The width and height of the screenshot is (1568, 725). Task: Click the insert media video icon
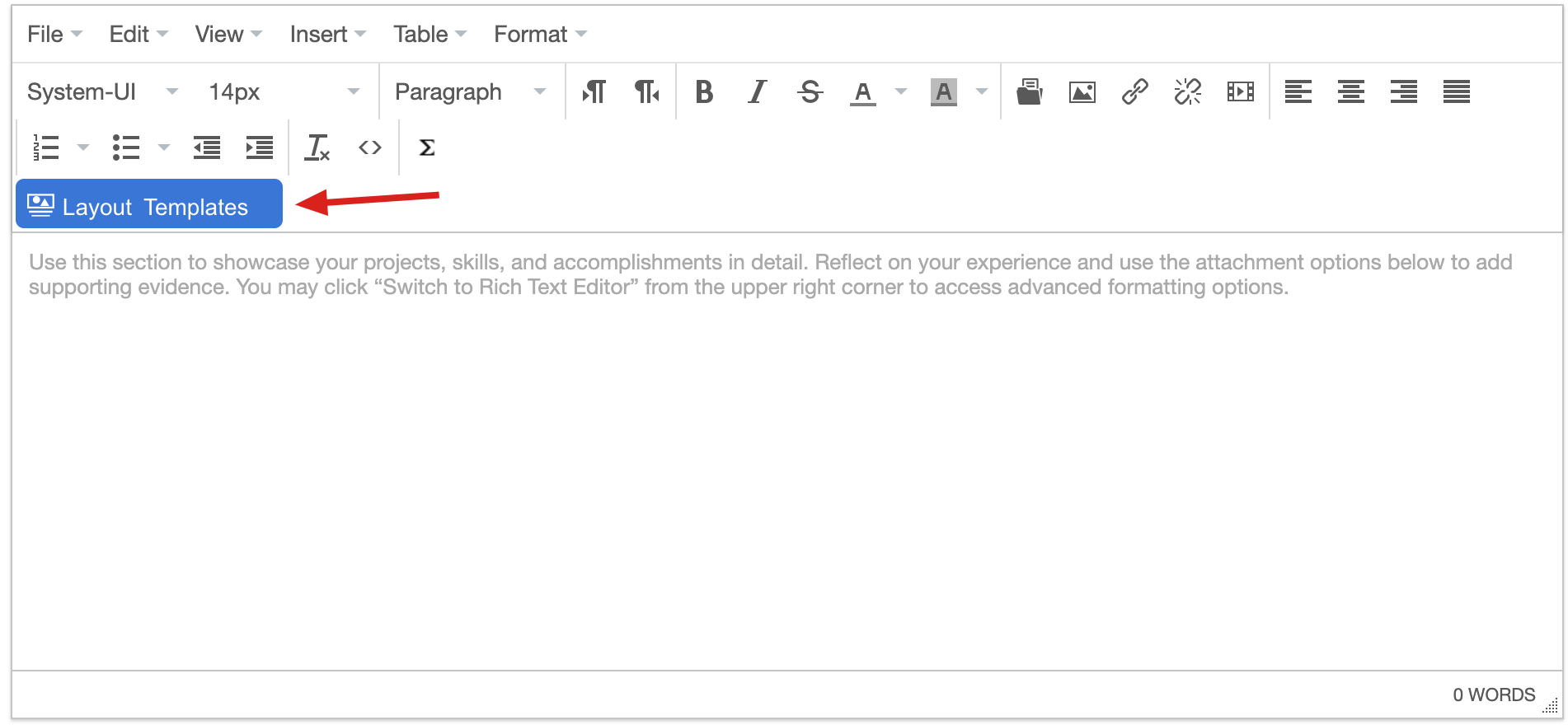click(x=1240, y=91)
